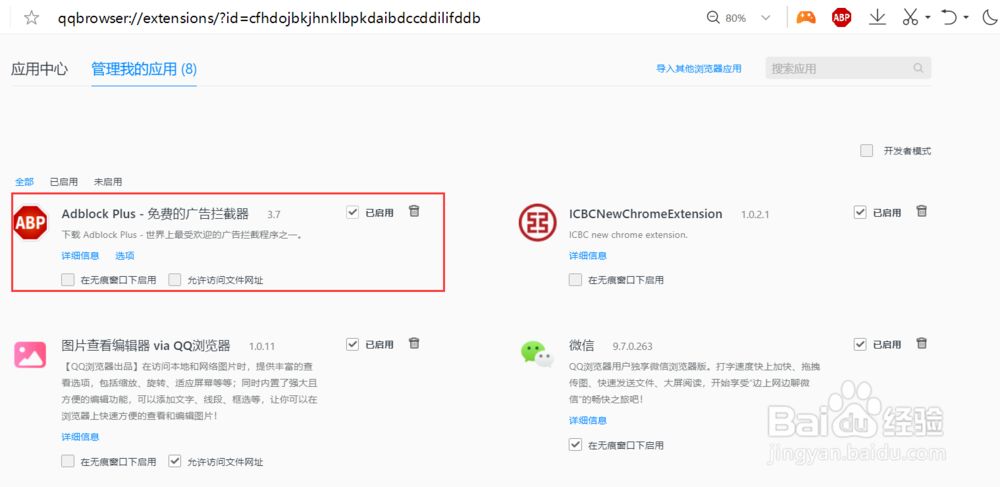Click the 微信 WeChat logo icon
Viewport: 1000px width, 487px height.
[x=537, y=353]
